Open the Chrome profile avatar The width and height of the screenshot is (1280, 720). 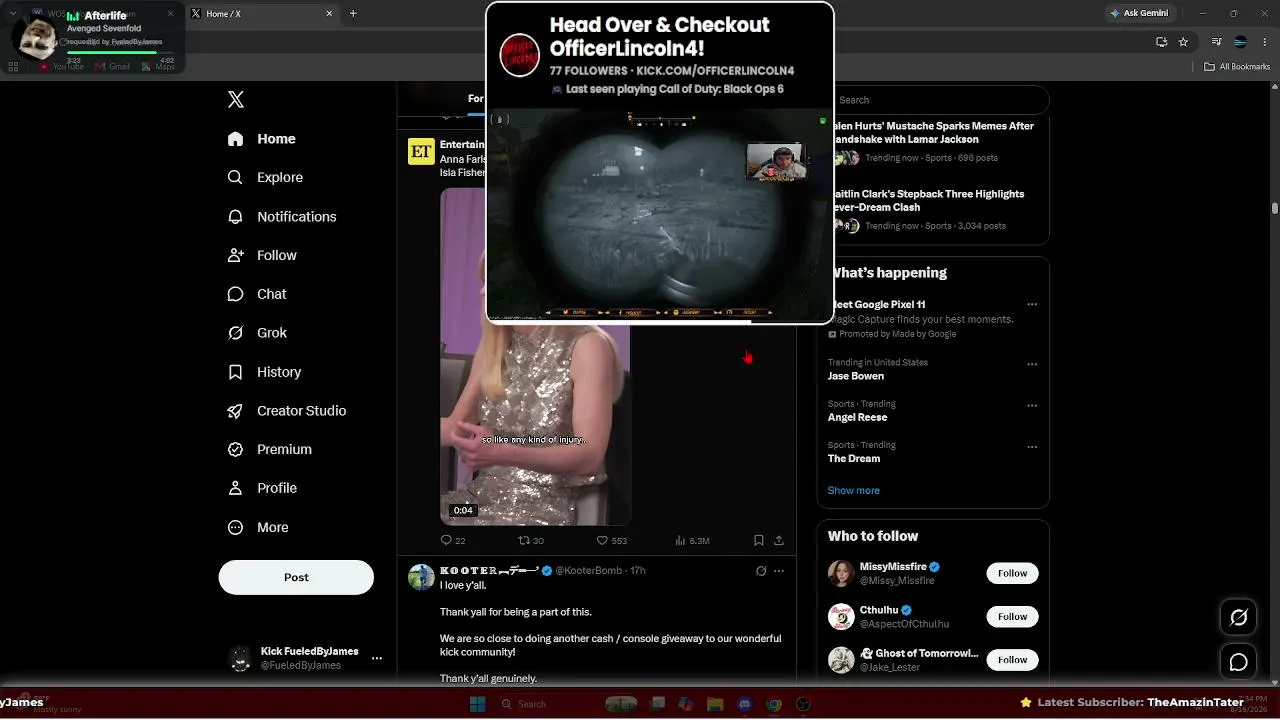1240,42
